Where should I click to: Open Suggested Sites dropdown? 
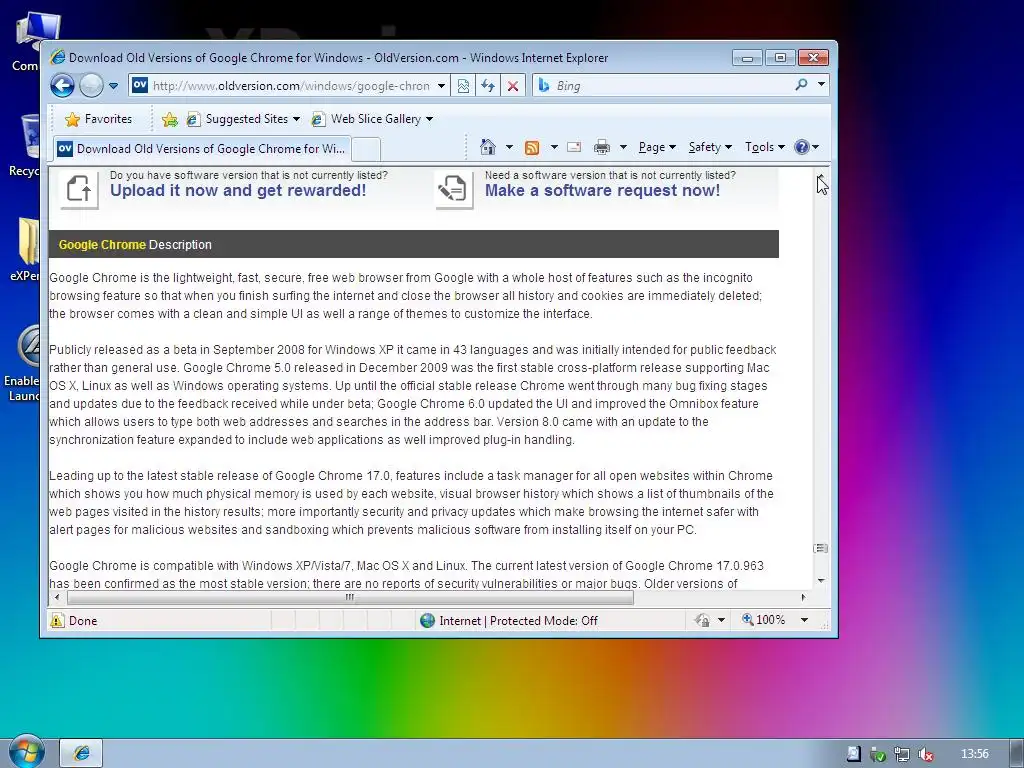click(x=244, y=119)
